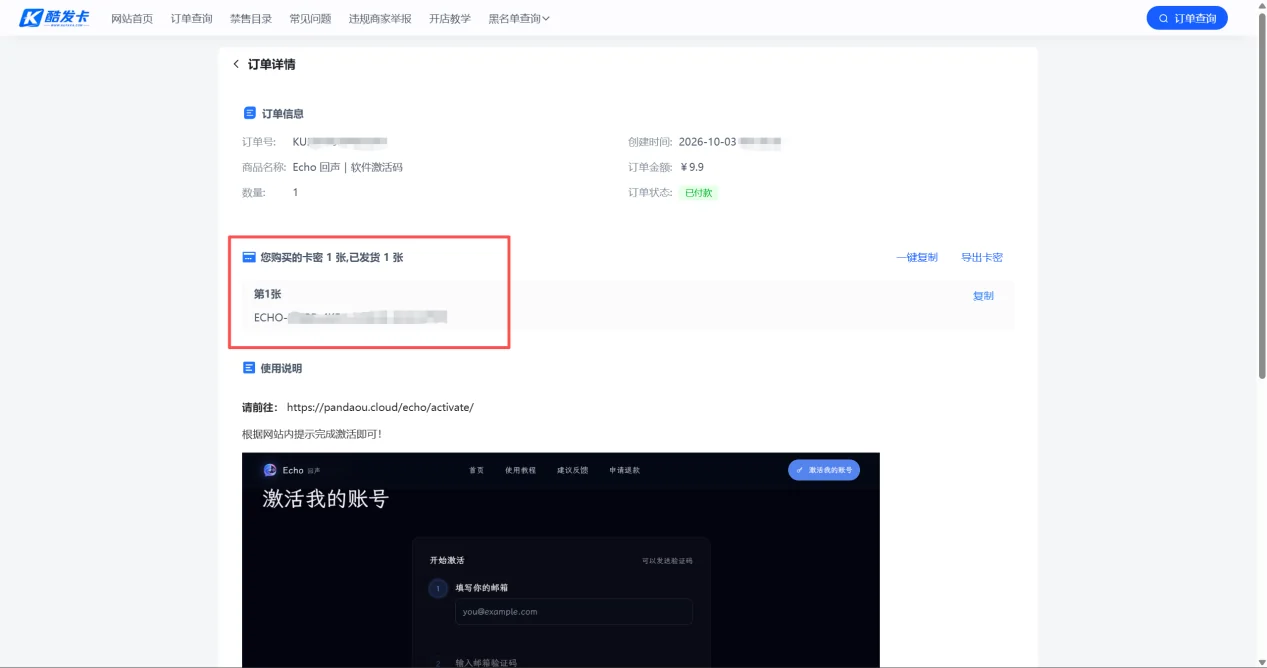The height and width of the screenshot is (668, 1267).
Task: Click the Echo logo in the embedded screenshot
Action: 270,470
